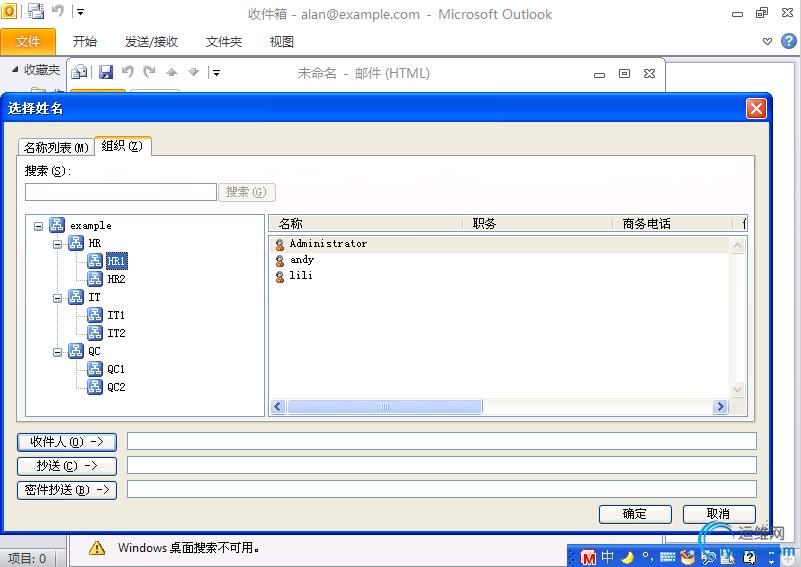Select the IT1 tree item
Image resolution: width=801 pixels, height=567 pixels.
pos(116,315)
